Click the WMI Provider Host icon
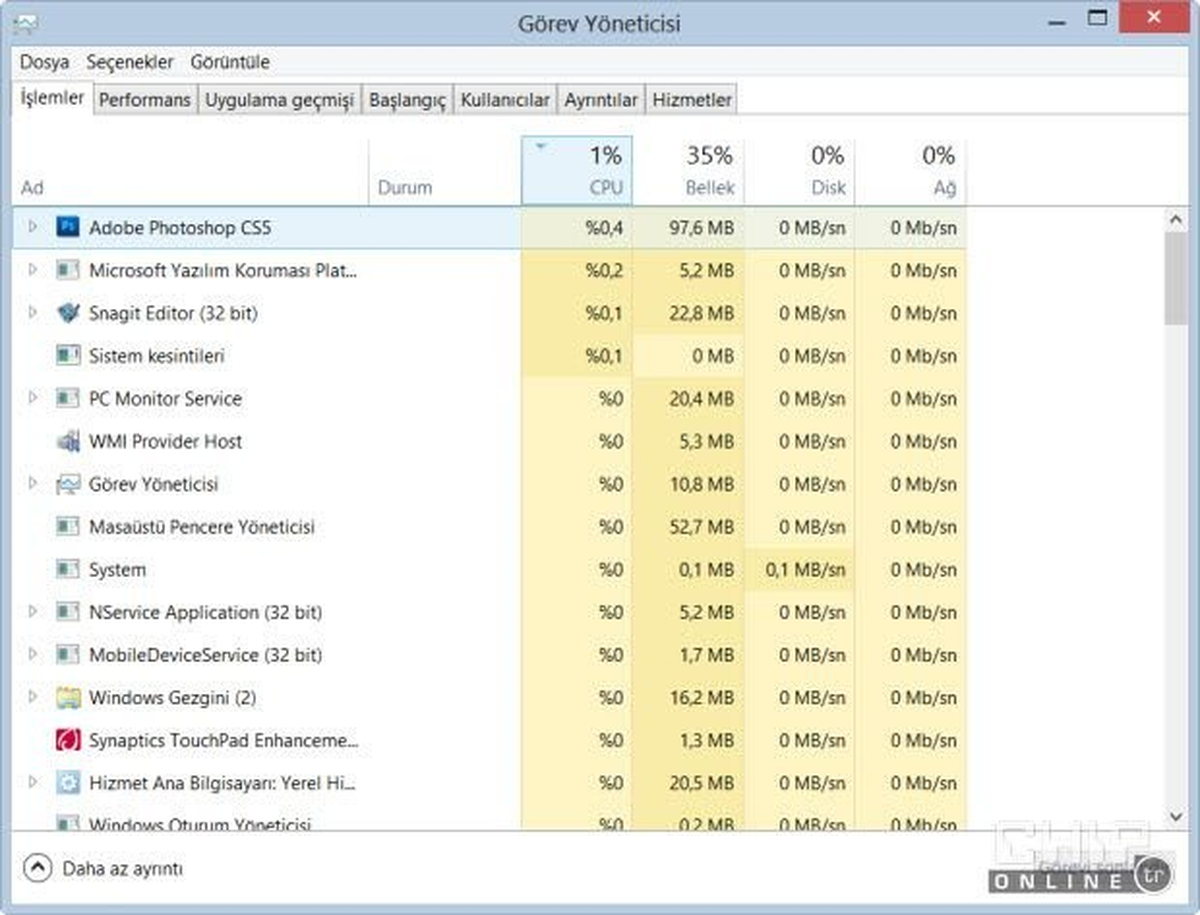 click(68, 441)
